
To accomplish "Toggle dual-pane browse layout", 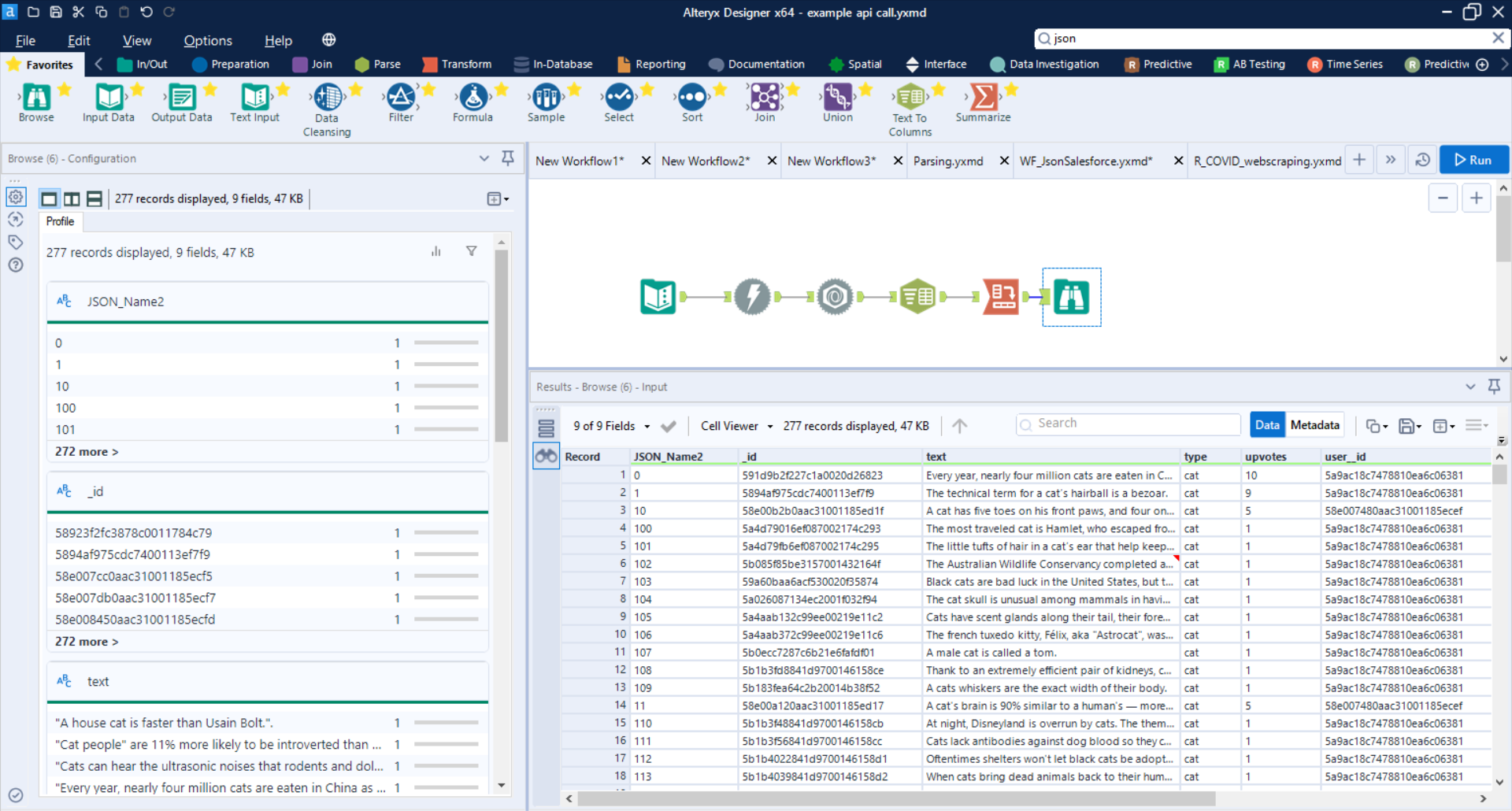I will [72, 199].
